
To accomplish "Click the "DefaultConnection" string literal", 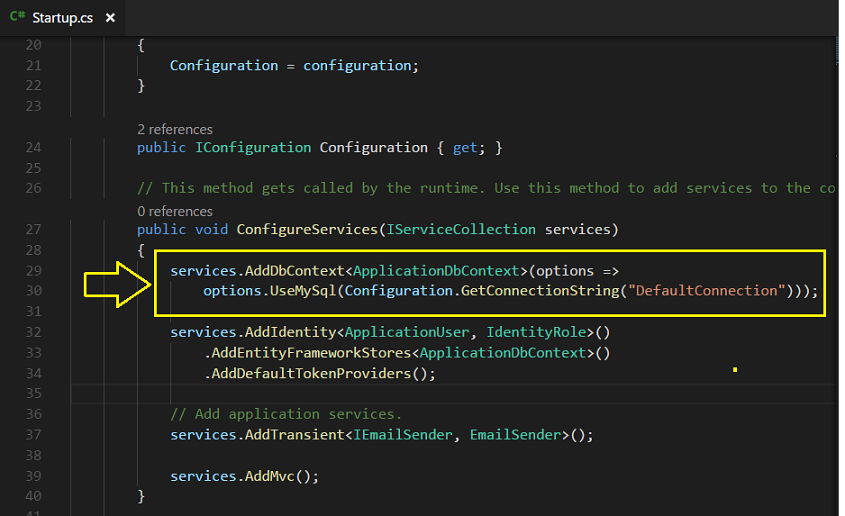I will pos(709,291).
